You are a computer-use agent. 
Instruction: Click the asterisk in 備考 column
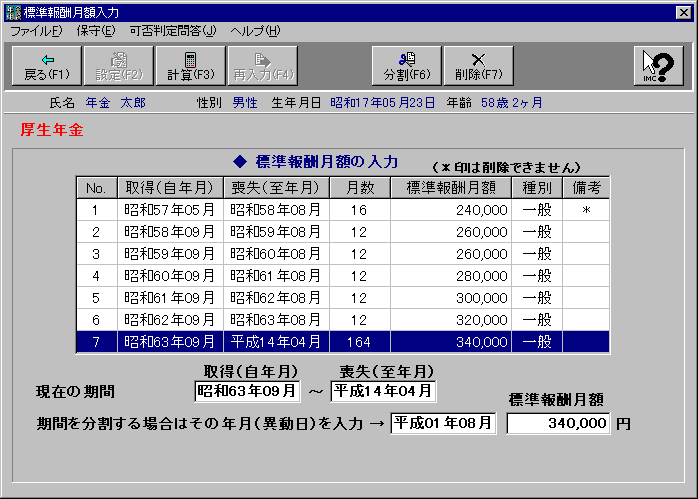(586, 210)
